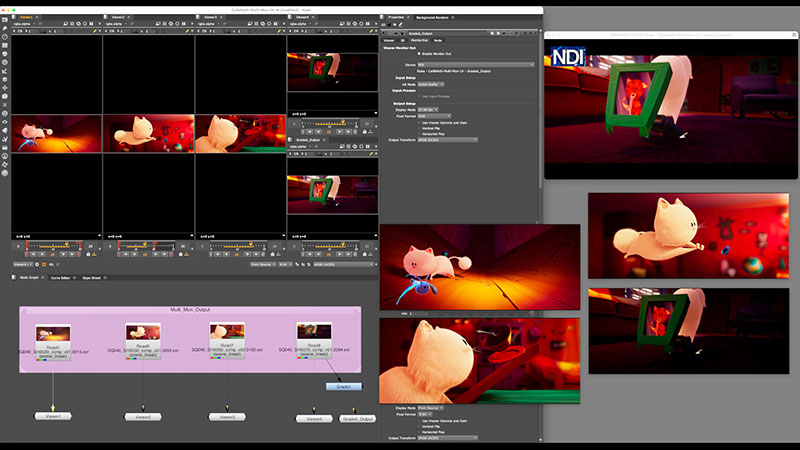Collapse the Graded_Output properties disclosure arrow

tap(384, 34)
